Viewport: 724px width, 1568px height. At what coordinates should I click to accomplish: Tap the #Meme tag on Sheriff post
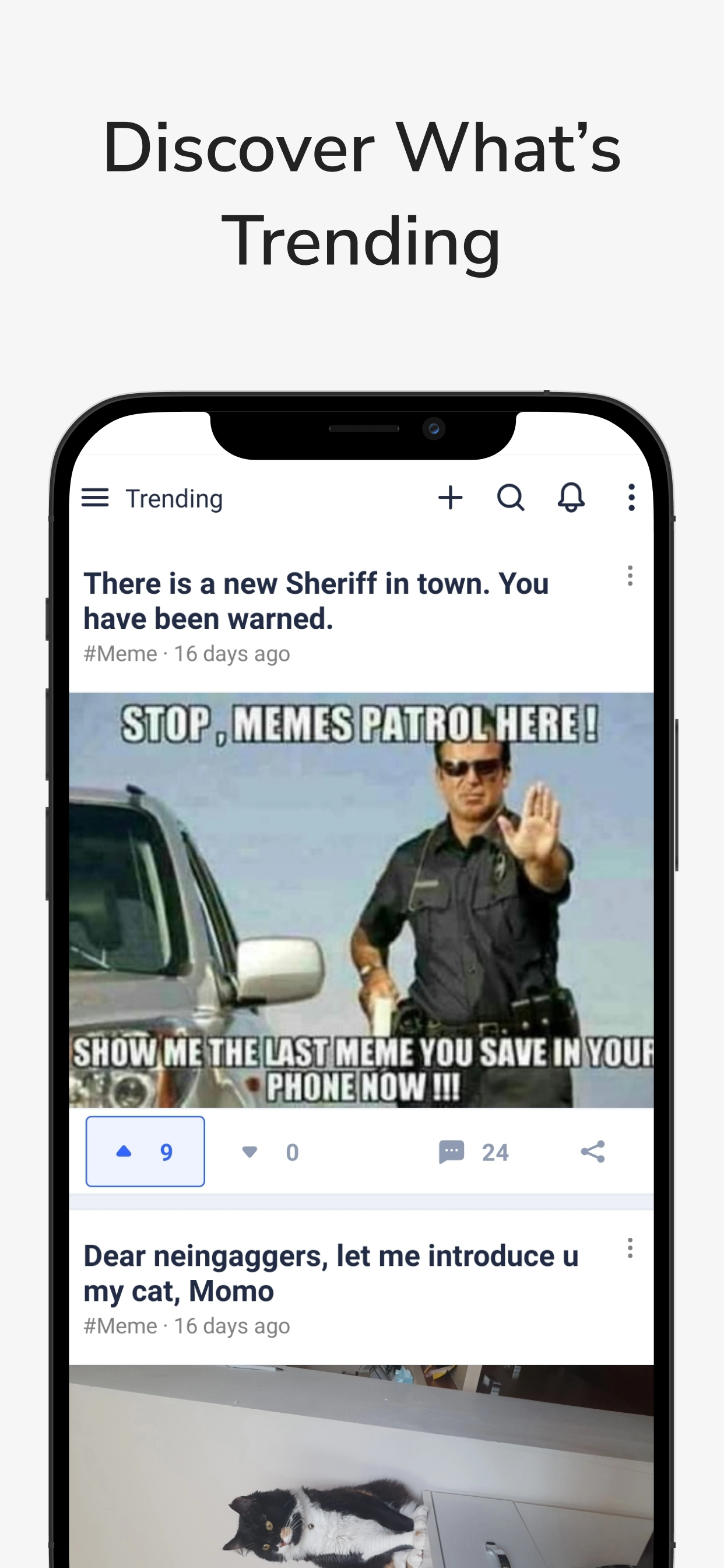[120, 654]
